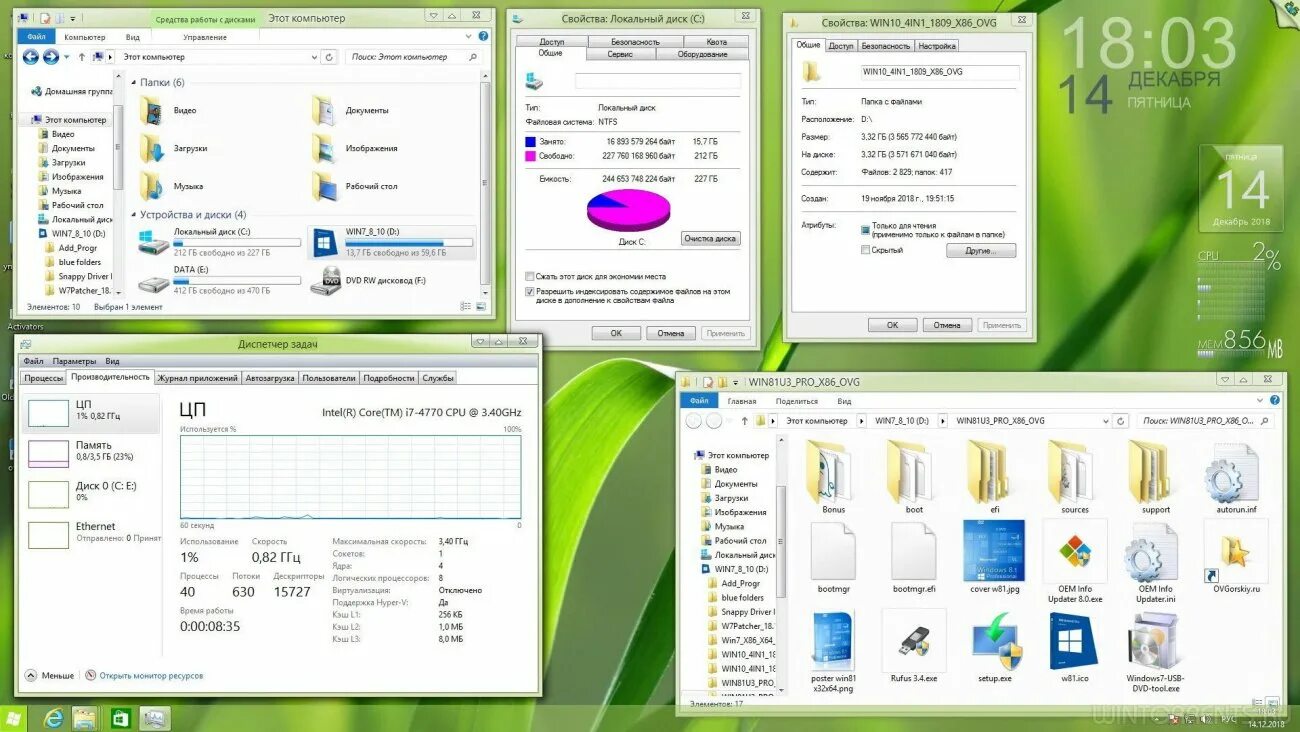The image size is (1300, 732).
Task: Open the Store icon on the taskbar
Action: click(120, 718)
